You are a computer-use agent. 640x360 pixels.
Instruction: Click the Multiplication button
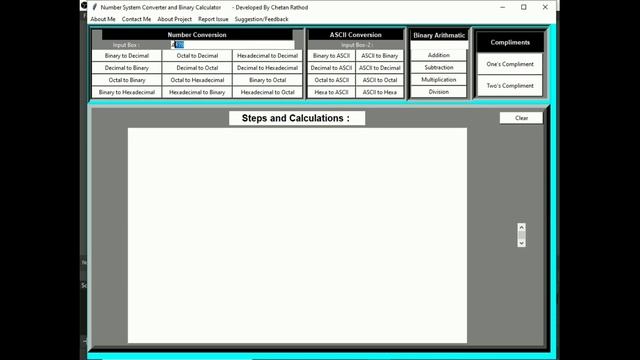pos(439,80)
